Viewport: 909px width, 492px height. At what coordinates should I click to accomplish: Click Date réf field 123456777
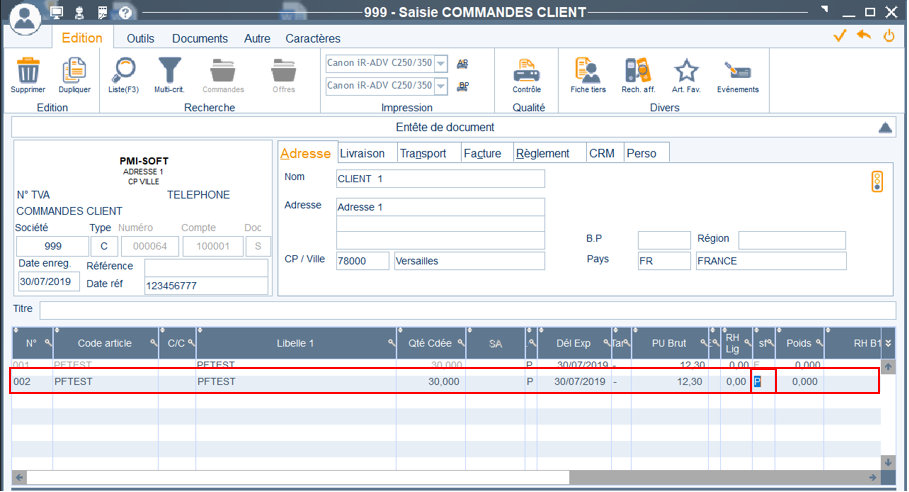coord(206,286)
